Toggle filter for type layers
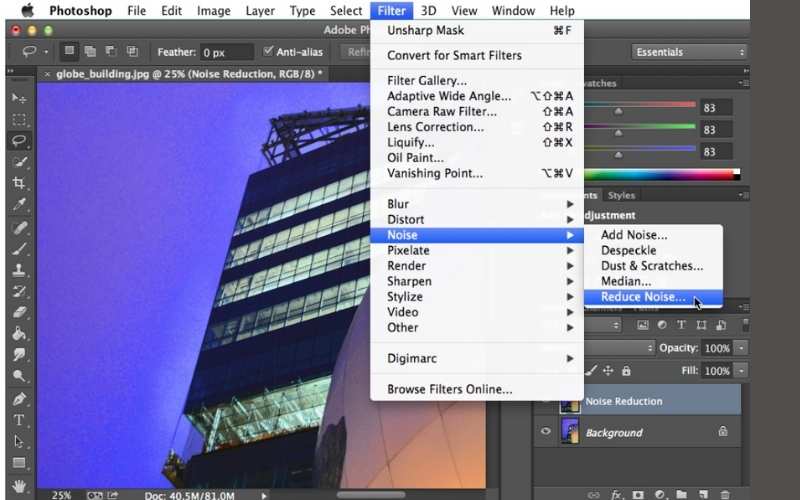800x500 pixels. point(681,325)
